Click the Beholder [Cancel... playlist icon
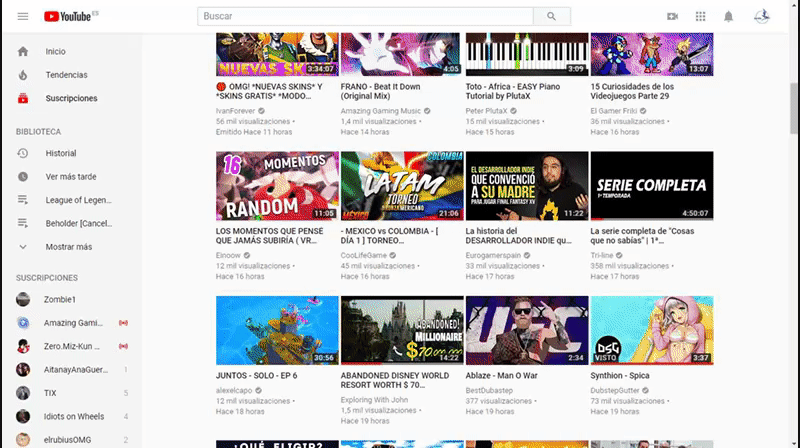The image size is (800, 448). tap(23, 223)
